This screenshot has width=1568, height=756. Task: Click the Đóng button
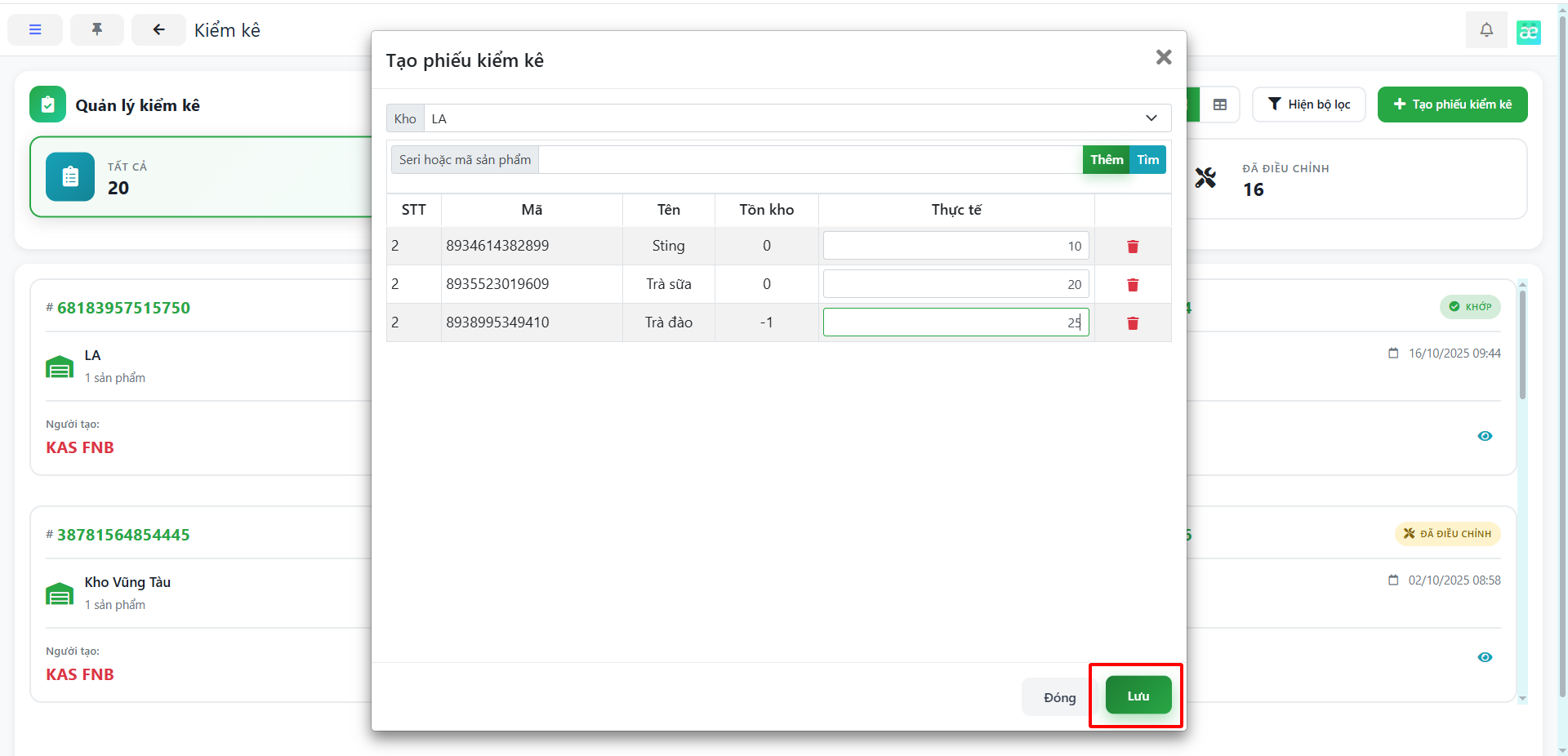pos(1058,697)
